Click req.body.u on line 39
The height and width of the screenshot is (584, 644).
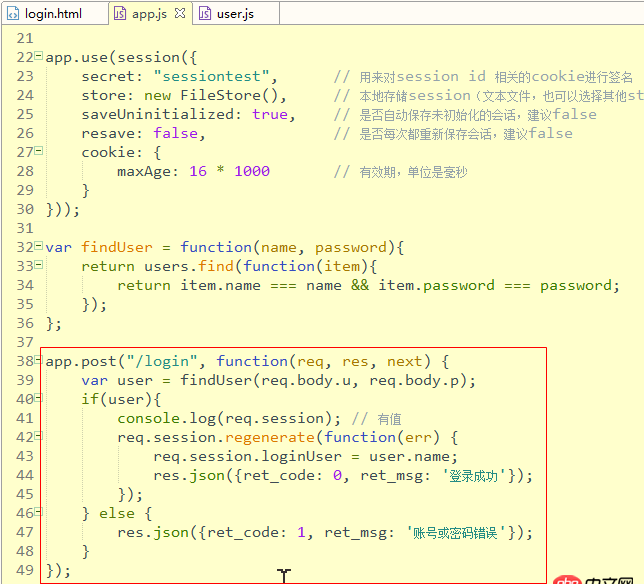coord(306,380)
